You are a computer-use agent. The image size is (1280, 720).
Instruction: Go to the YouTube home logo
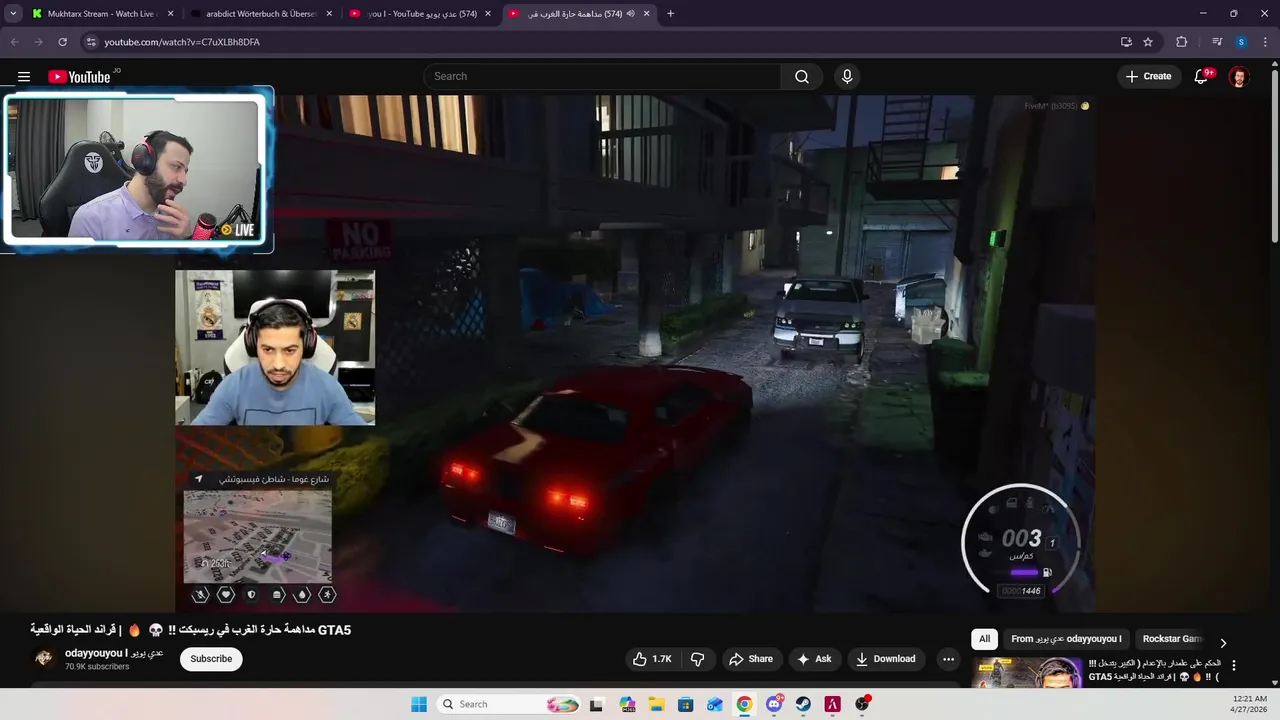[79, 77]
